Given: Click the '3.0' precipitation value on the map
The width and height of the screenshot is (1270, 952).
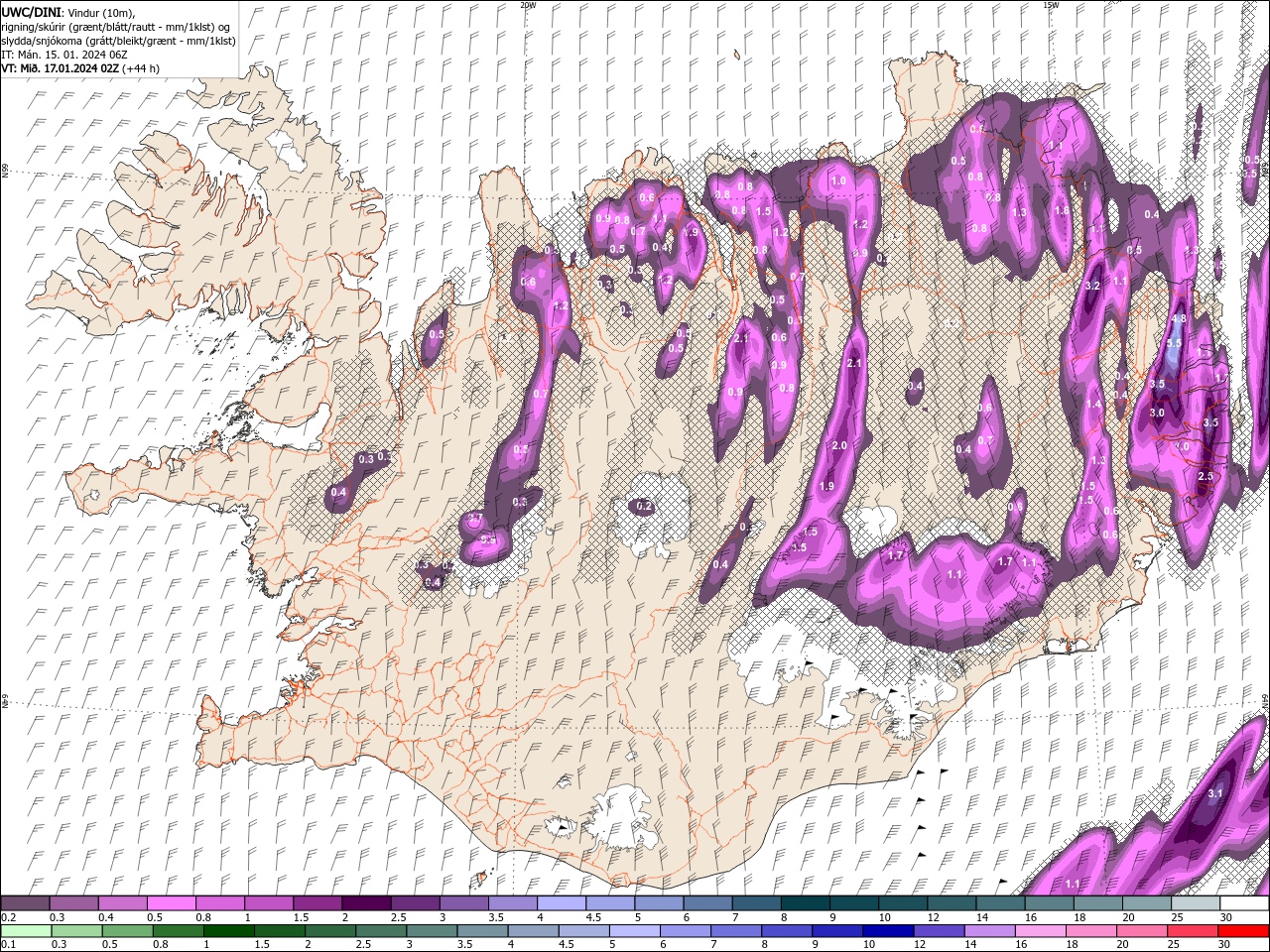Looking at the screenshot, I should pyautogui.click(x=1157, y=413).
